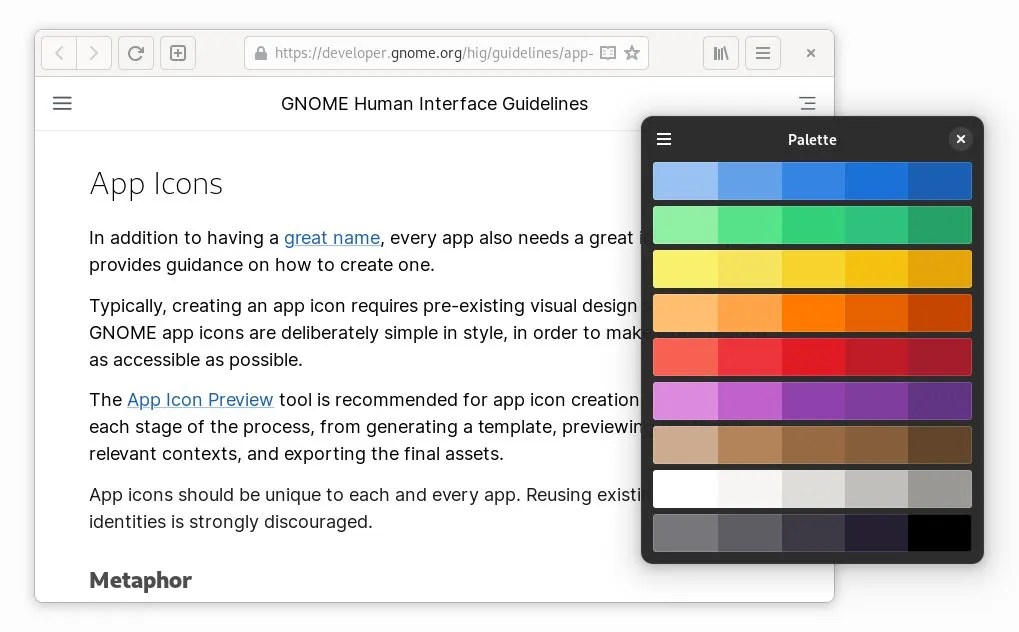Select the middle red swatch in Palette
This screenshot has width=1019, height=632.
pyautogui.click(x=812, y=357)
